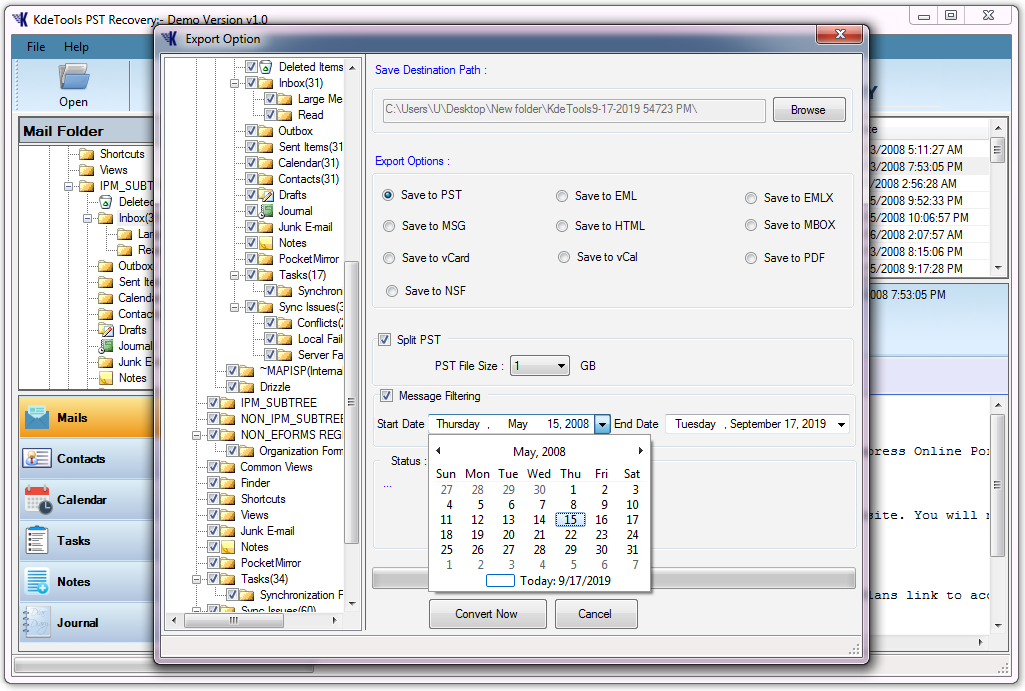Uncheck the Inbox(31) folder checkbox in export tree
The width and height of the screenshot is (1025, 691).
point(251,83)
